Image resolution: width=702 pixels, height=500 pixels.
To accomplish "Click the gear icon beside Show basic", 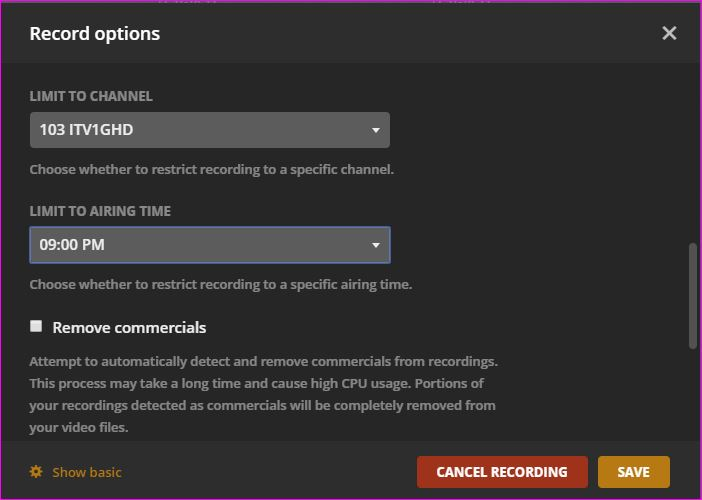I will pos(36,472).
